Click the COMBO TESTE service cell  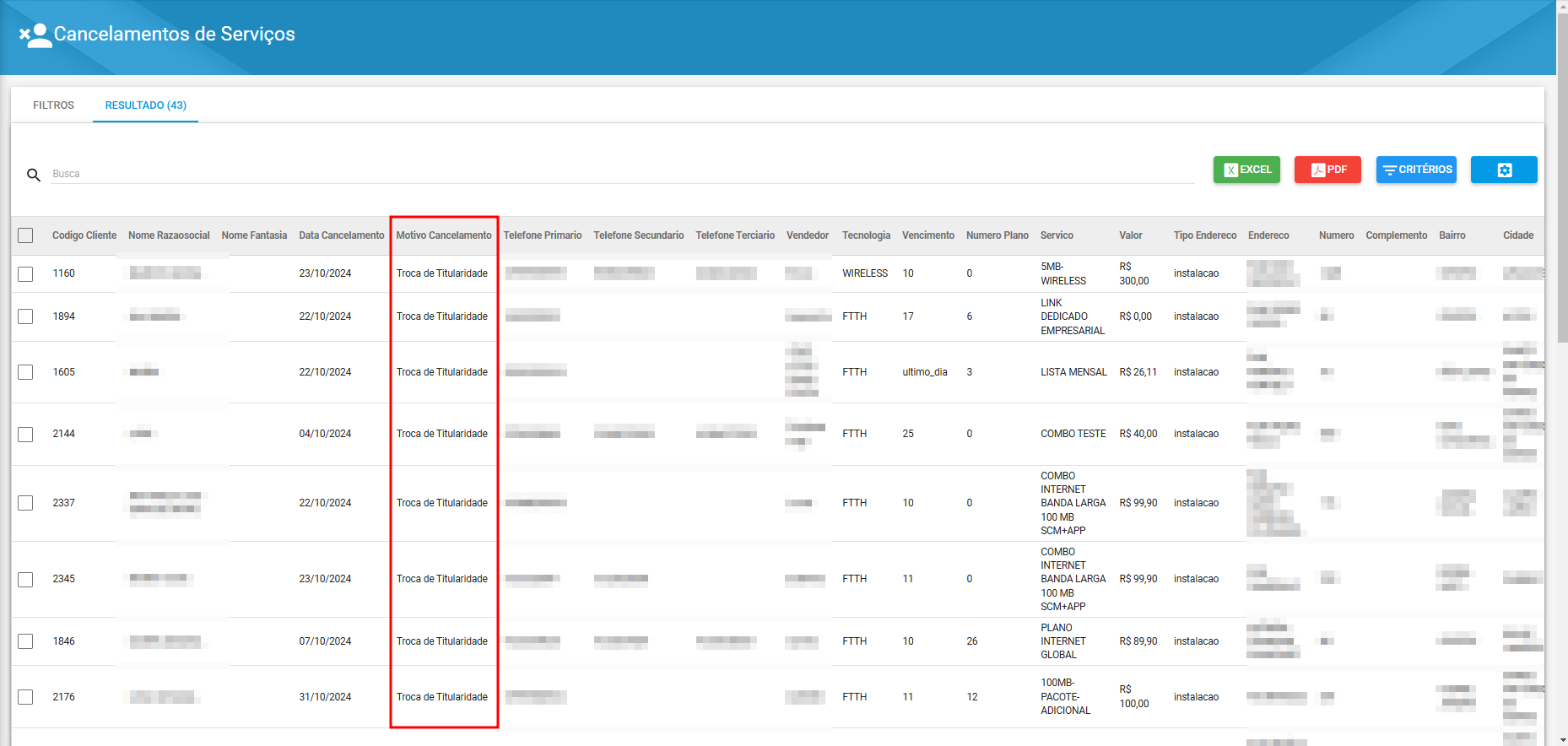pyautogui.click(x=1073, y=434)
